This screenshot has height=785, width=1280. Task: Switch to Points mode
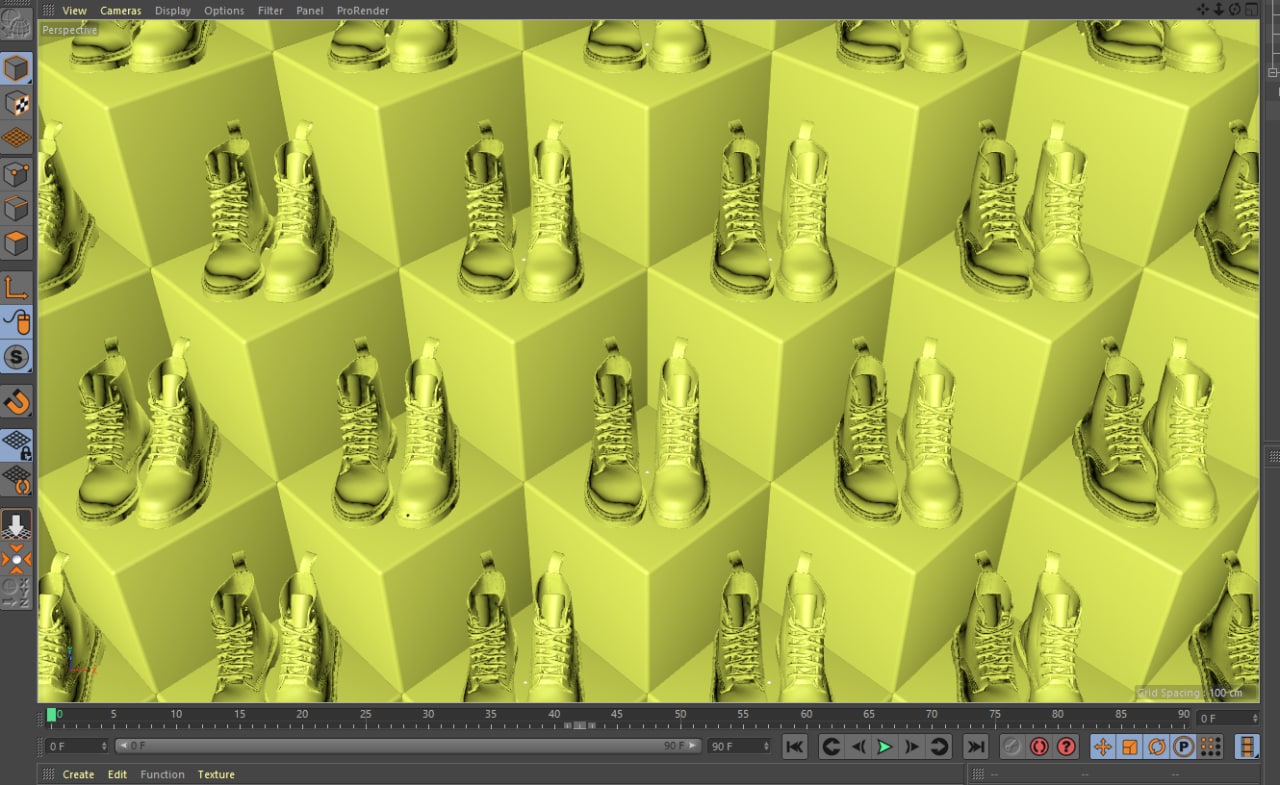tap(16, 175)
